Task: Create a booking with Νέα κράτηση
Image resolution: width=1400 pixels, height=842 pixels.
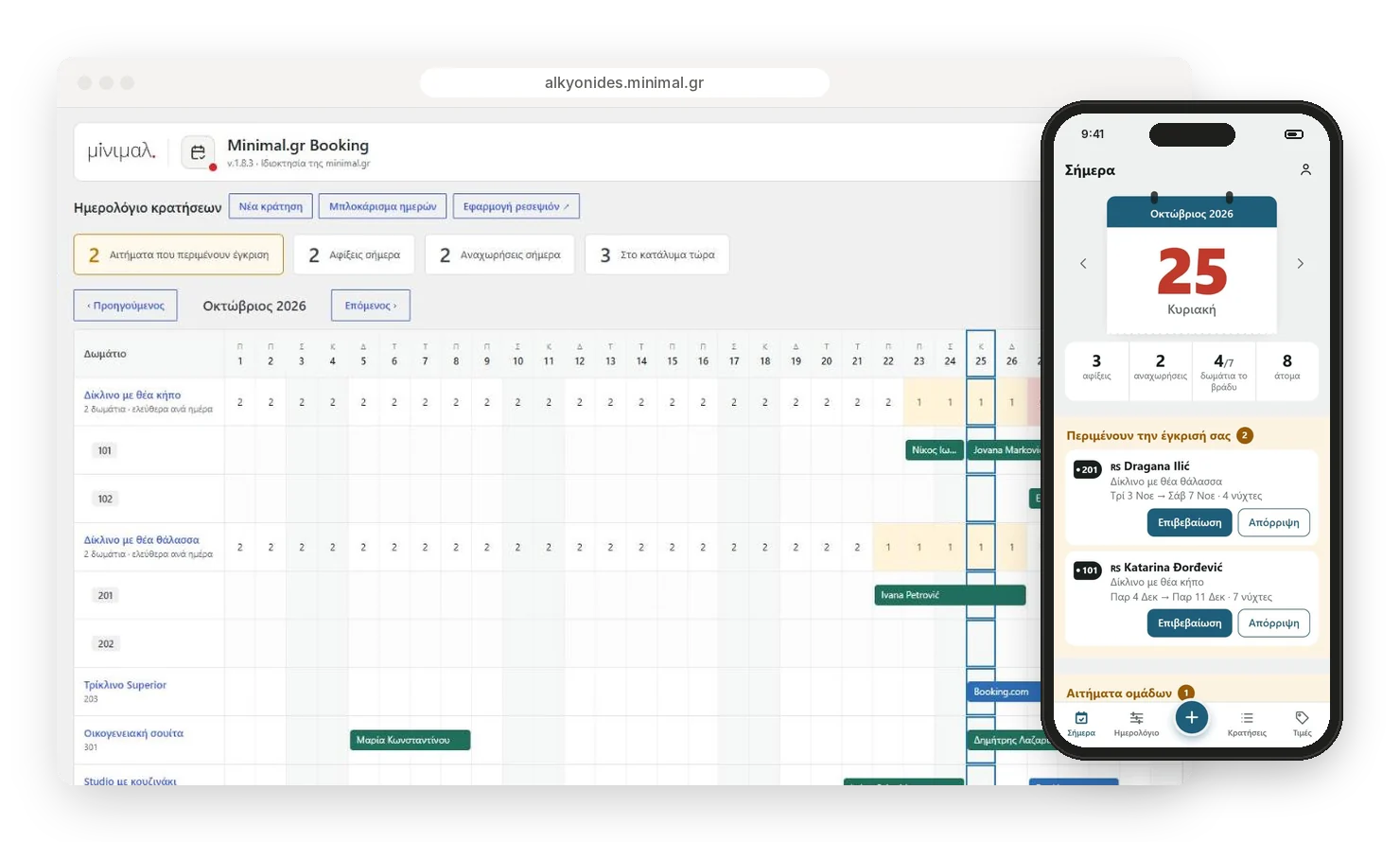Action: pyautogui.click(x=271, y=206)
